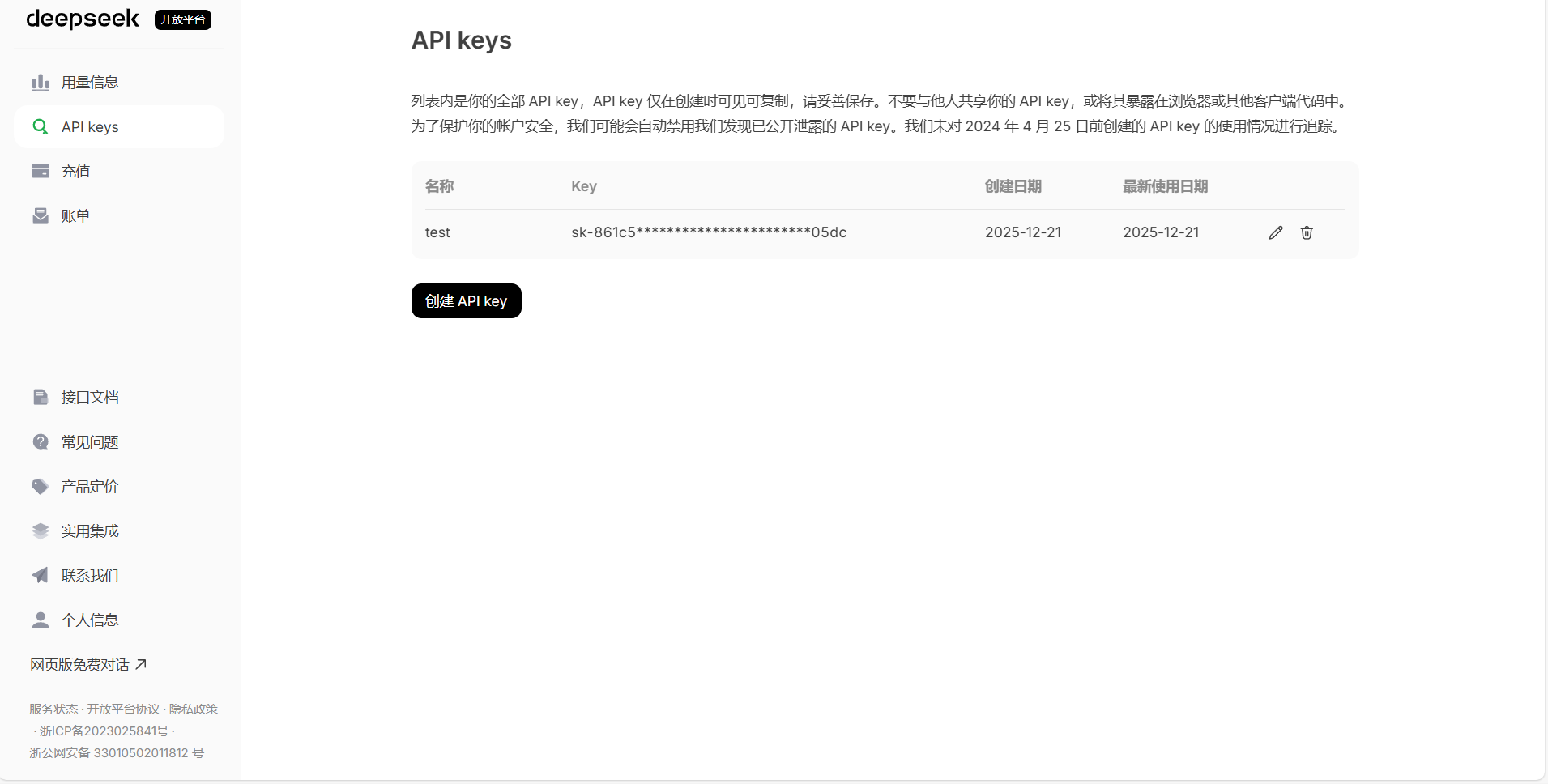Click the 创建 API key button

[x=466, y=300]
